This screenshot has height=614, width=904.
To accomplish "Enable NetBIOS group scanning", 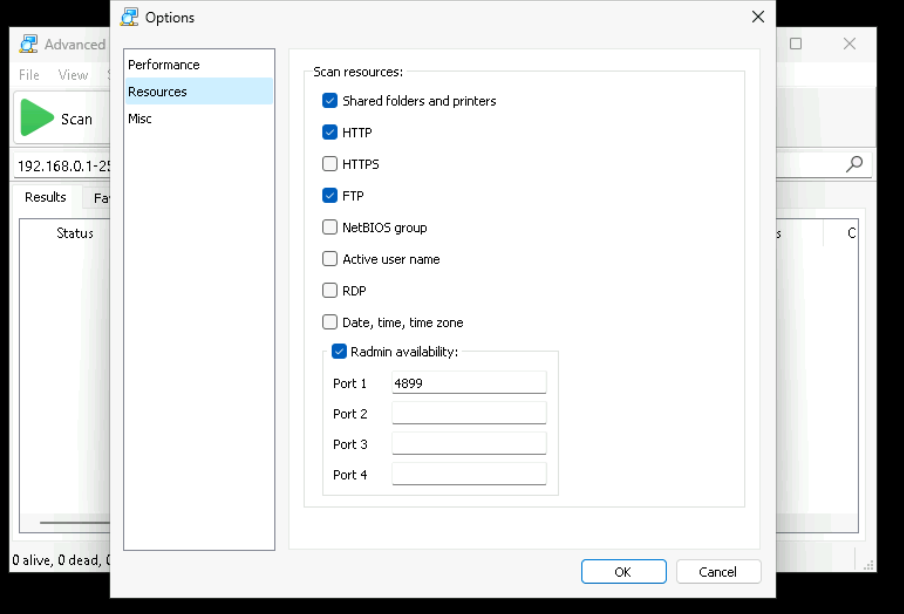I will point(330,227).
